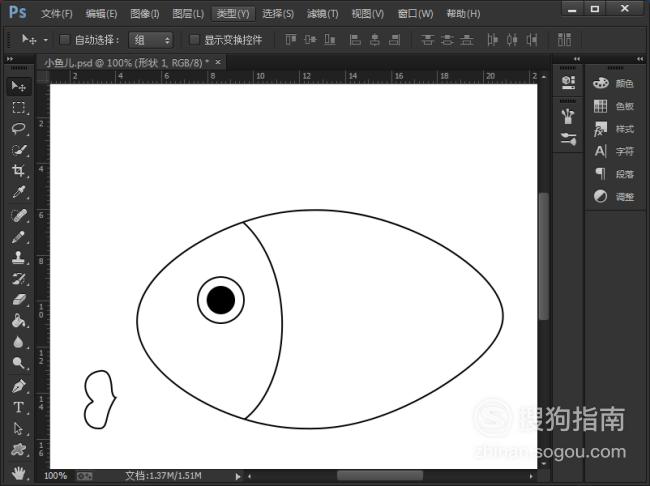Screen dimensions: 650x486
Task: Open the 样式 styles panel
Action: tap(613, 129)
